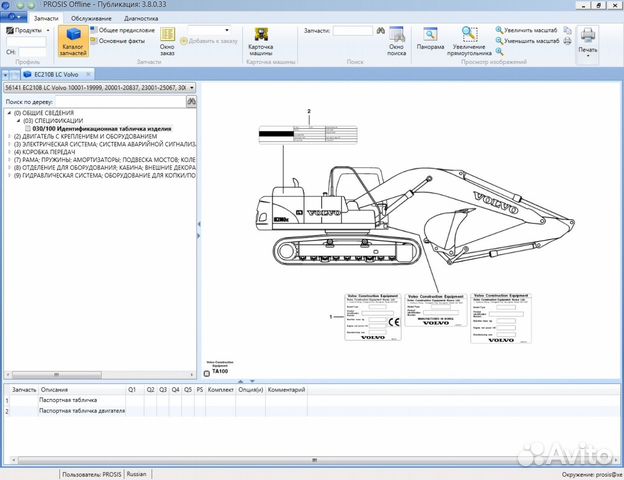
Task: Switch to the Обслуживание ribbon tab
Action: tap(91, 18)
